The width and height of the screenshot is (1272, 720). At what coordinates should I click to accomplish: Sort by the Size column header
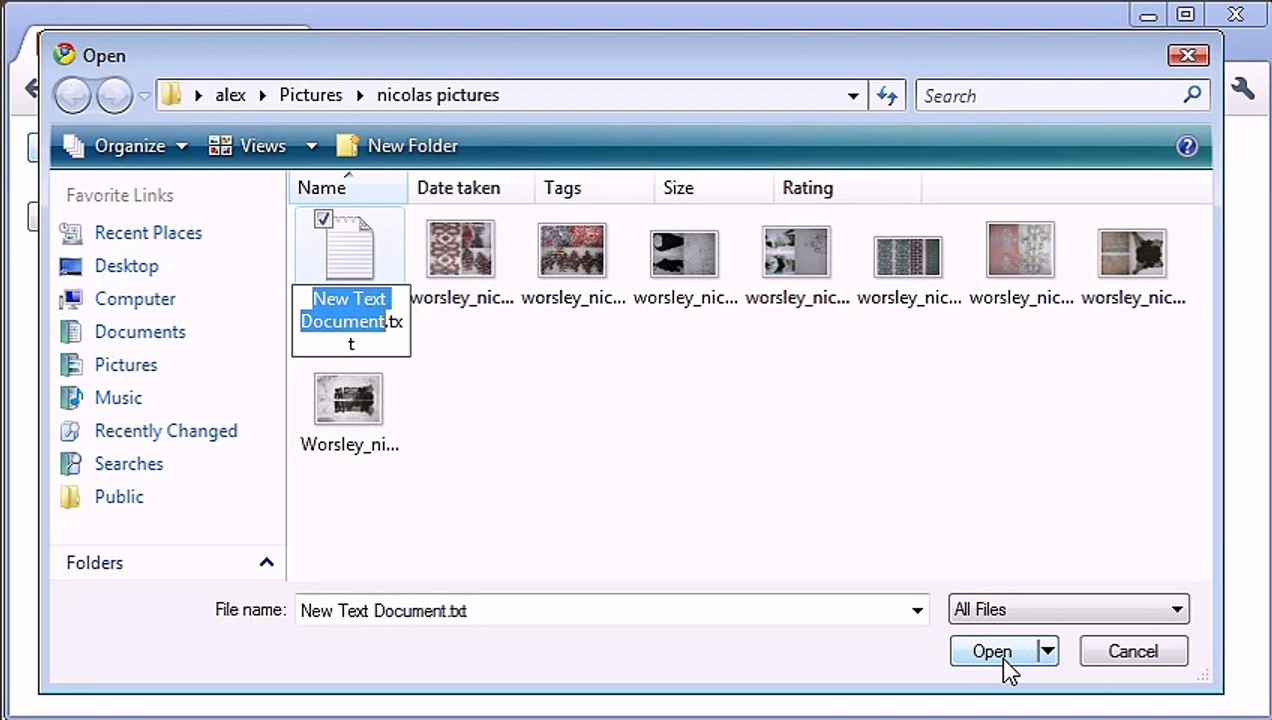point(713,188)
